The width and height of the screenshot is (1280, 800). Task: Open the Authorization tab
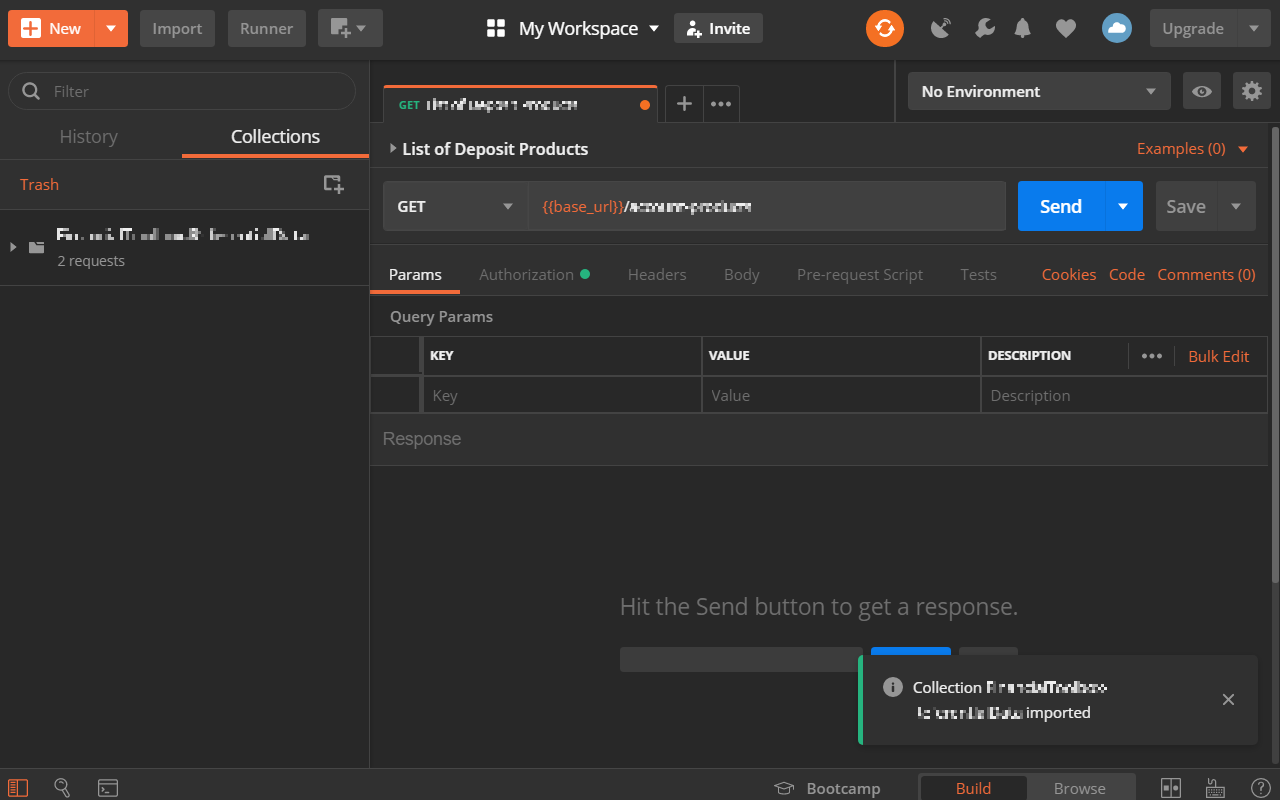point(534,274)
